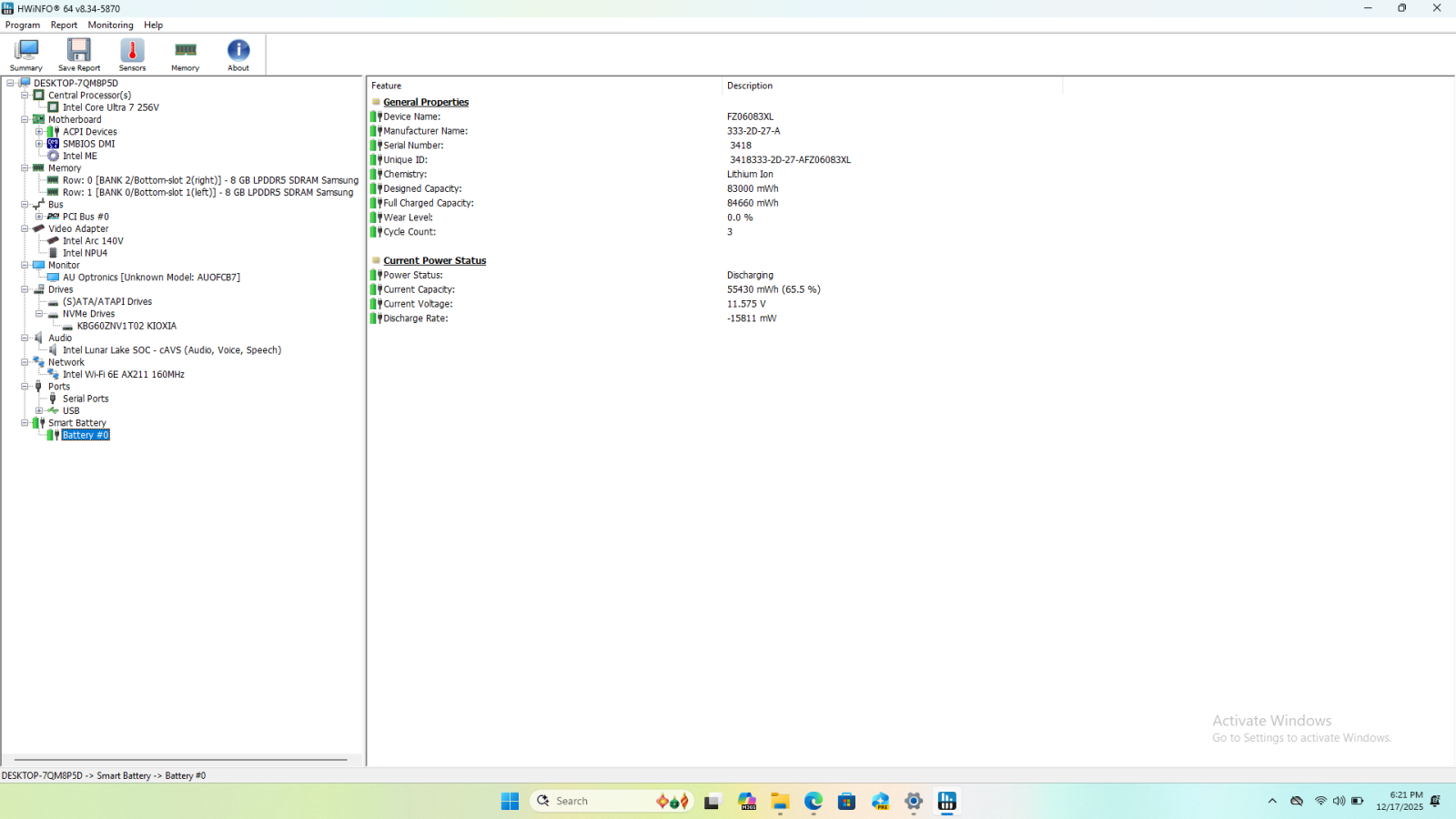Viewport: 1456px width, 819px height.
Task: Expand the ACPI Devices node
Action: tap(39, 132)
